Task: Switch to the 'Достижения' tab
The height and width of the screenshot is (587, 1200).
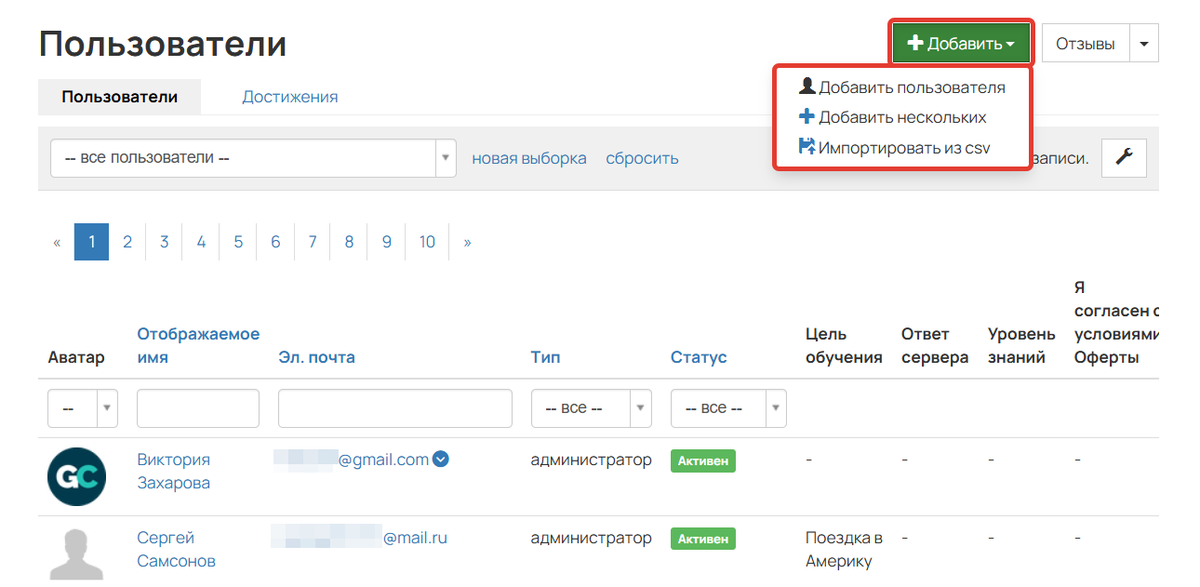Action: pyautogui.click(x=289, y=97)
